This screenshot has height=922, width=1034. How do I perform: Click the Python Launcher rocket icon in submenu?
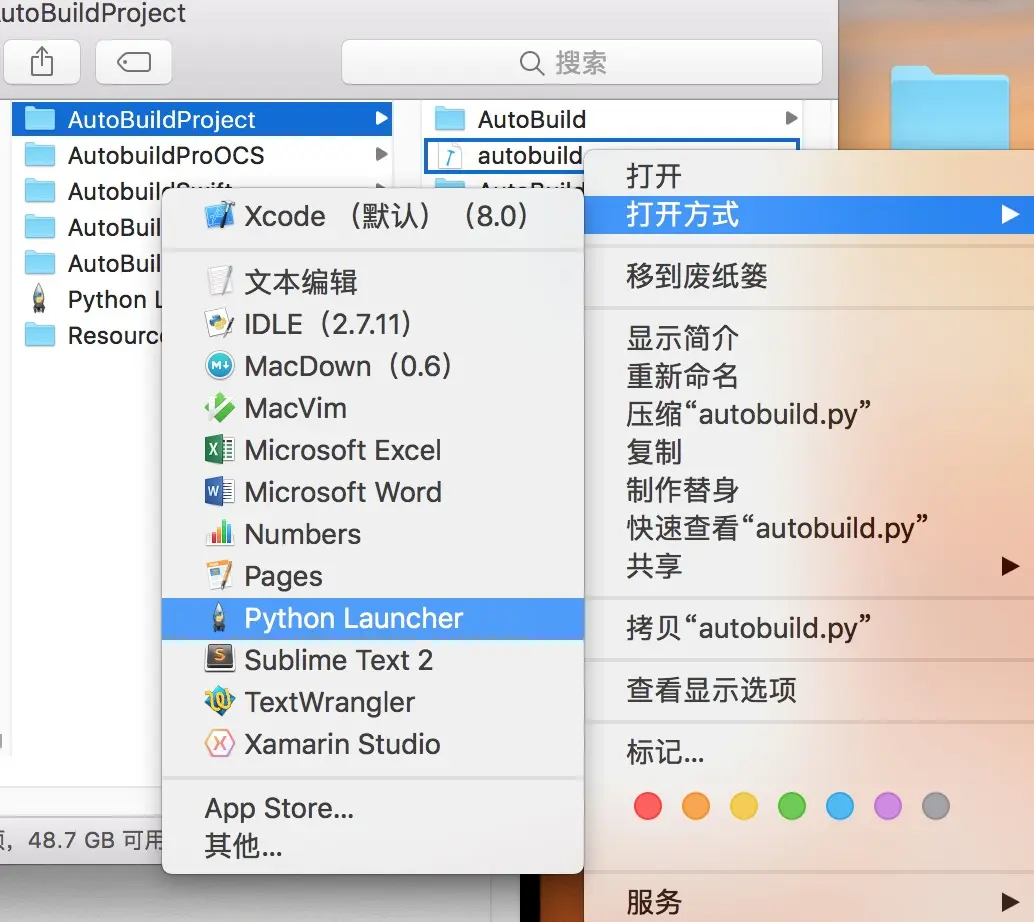point(220,618)
